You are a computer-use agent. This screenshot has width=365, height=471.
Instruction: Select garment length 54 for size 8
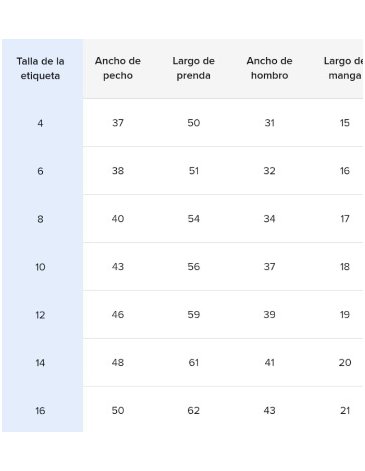tap(193, 219)
